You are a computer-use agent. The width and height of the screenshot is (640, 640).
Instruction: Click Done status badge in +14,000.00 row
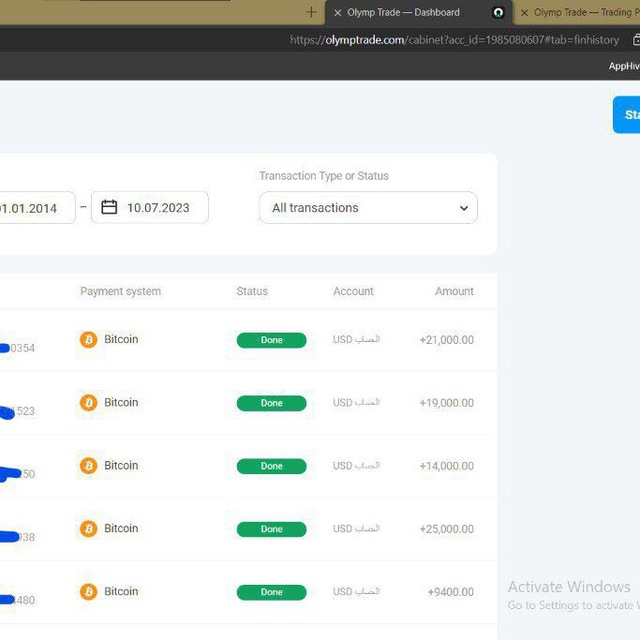pyautogui.click(x=271, y=466)
